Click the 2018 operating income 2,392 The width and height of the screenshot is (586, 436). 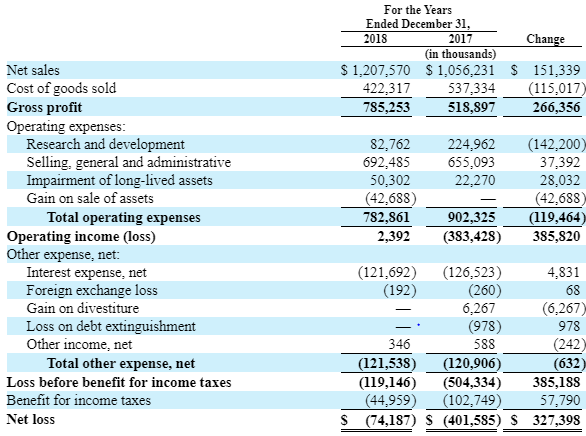point(394,236)
